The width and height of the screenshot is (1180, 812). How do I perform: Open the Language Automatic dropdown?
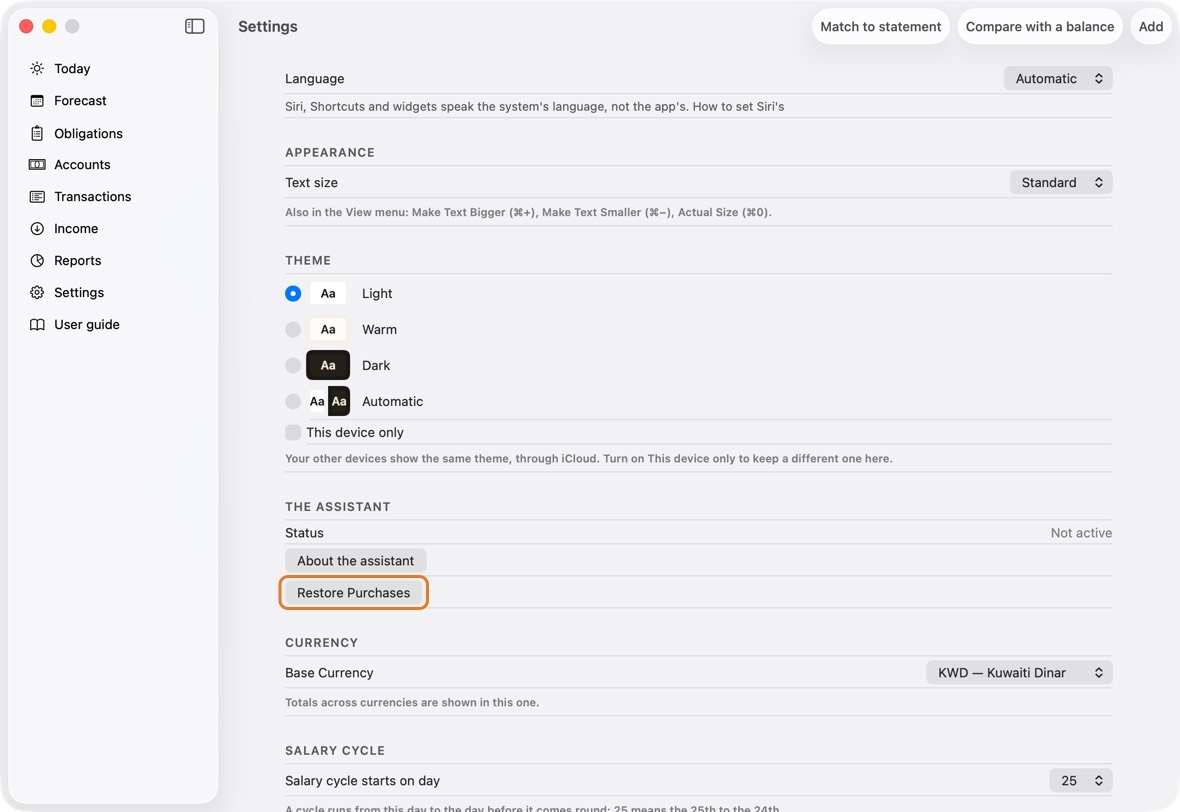click(1057, 78)
